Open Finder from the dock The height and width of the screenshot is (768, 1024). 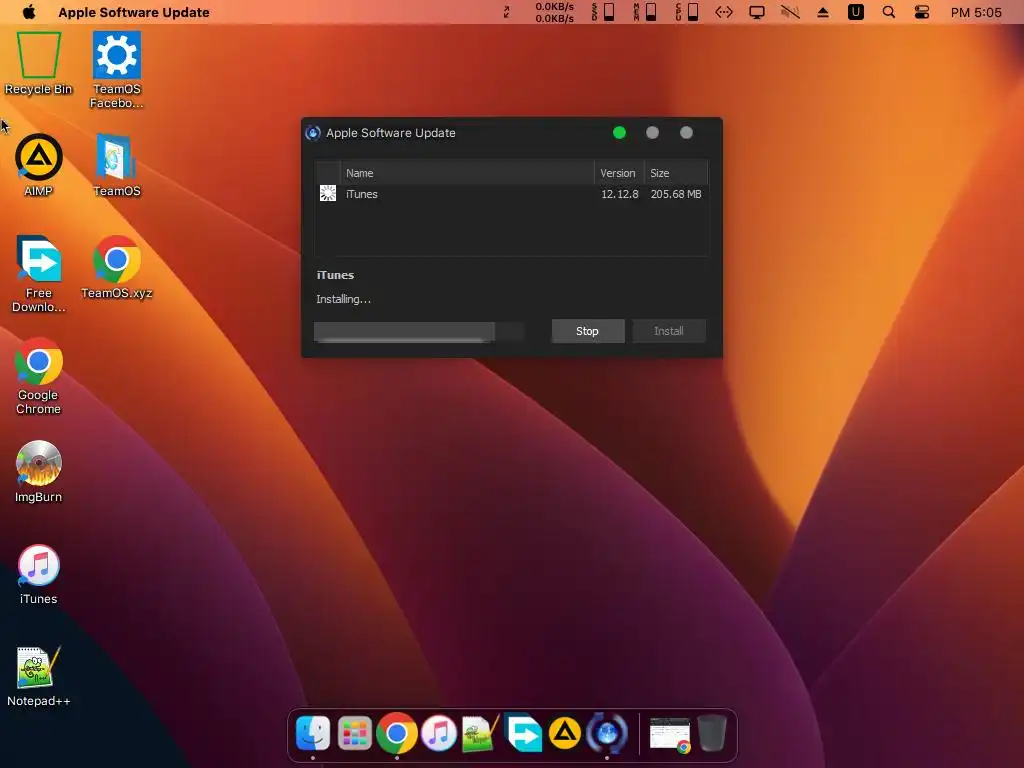click(x=313, y=733)
